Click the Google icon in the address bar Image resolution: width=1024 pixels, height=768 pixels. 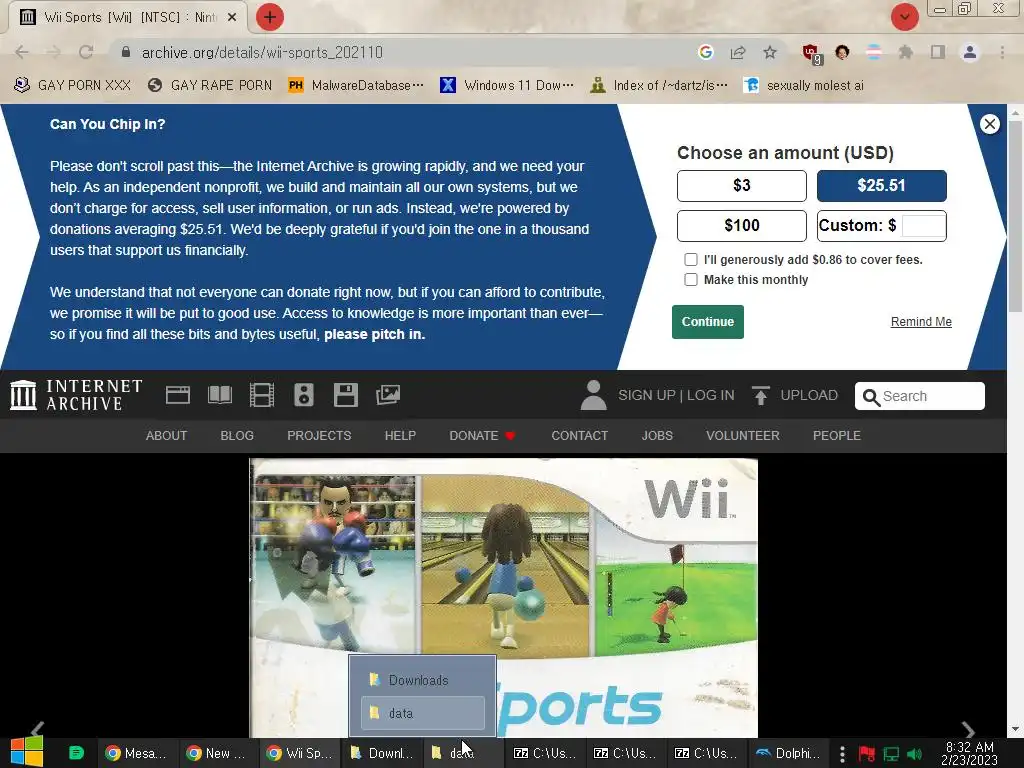point(705,52)
